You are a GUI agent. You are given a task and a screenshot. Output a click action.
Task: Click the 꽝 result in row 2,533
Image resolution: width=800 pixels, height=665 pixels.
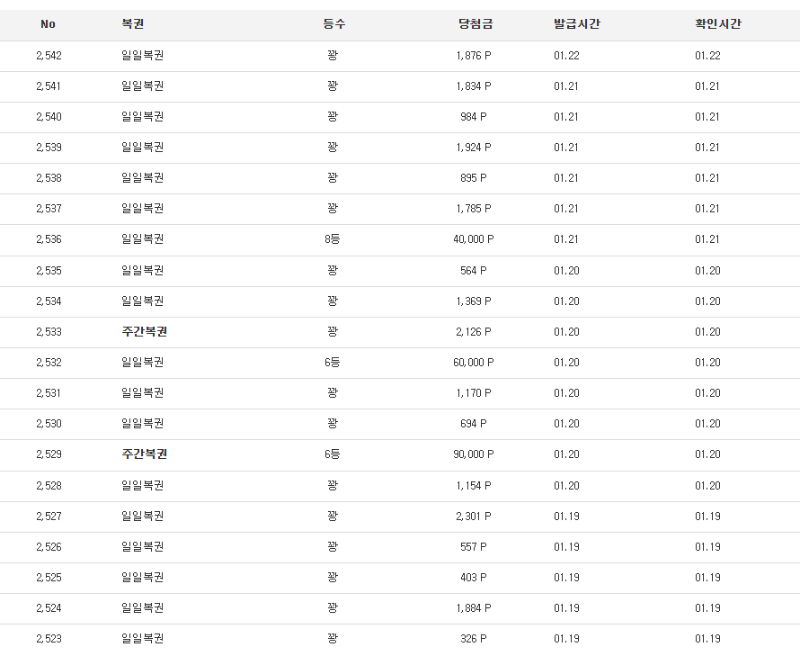tap(332, 332)
